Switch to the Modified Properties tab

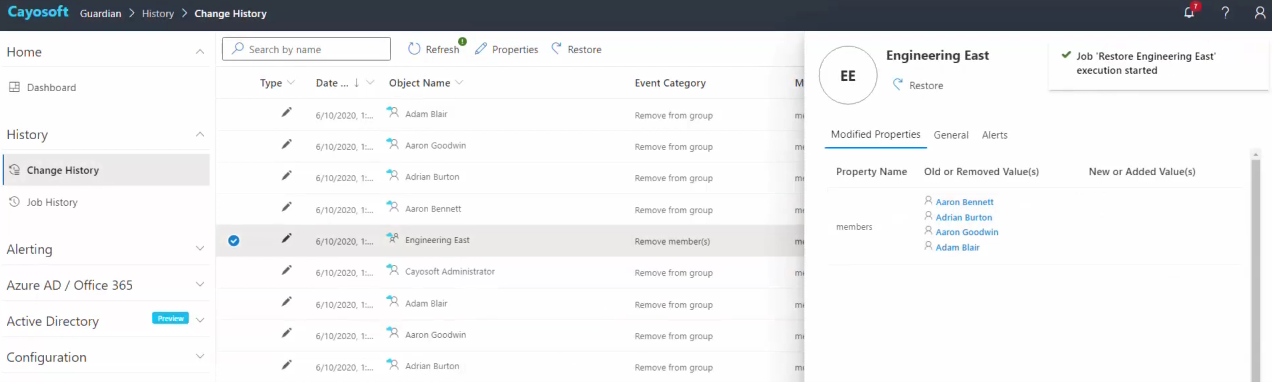click(875, 135)
